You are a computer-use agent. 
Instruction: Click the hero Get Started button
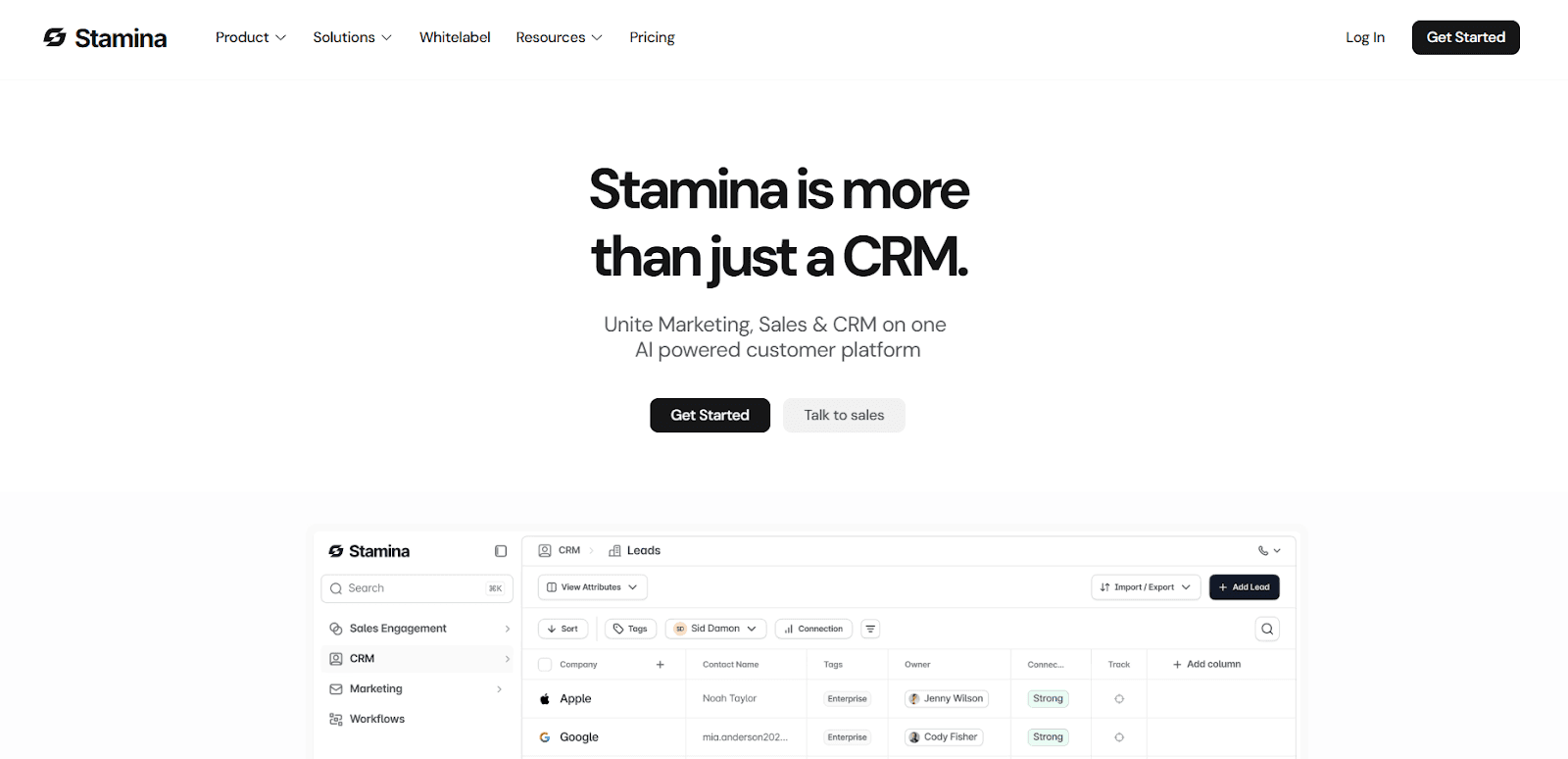710,415
